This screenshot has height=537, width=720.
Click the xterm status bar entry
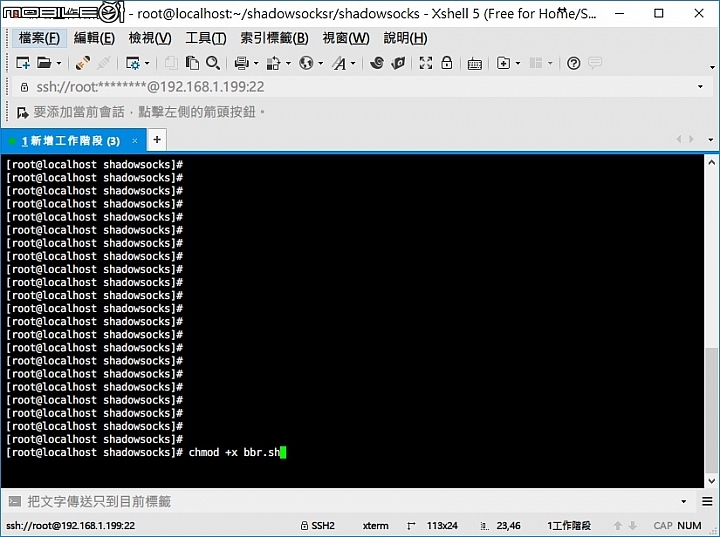point(376,526)
